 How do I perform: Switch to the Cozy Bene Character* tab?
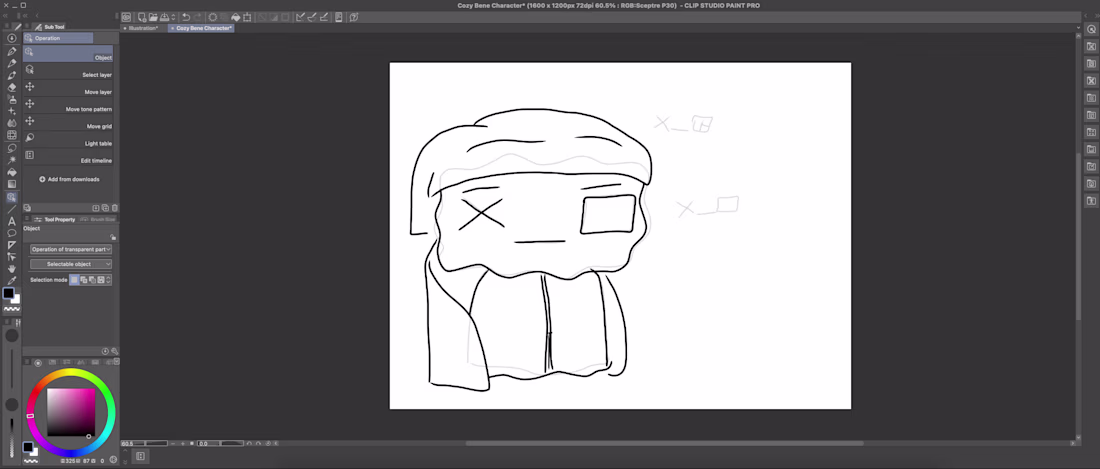tap(201, 28)
